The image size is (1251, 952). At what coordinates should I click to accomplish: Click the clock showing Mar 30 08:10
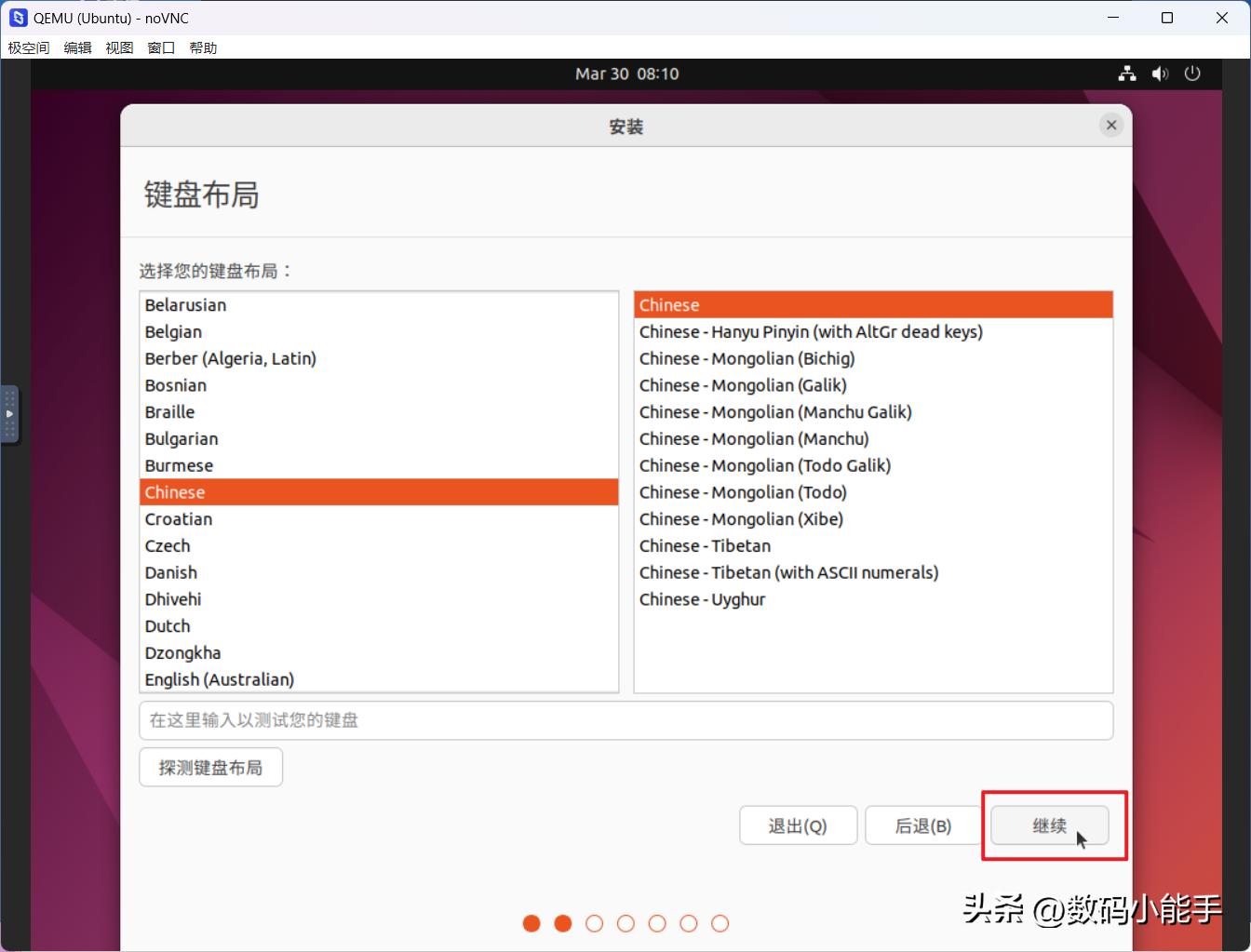(627, 74)
